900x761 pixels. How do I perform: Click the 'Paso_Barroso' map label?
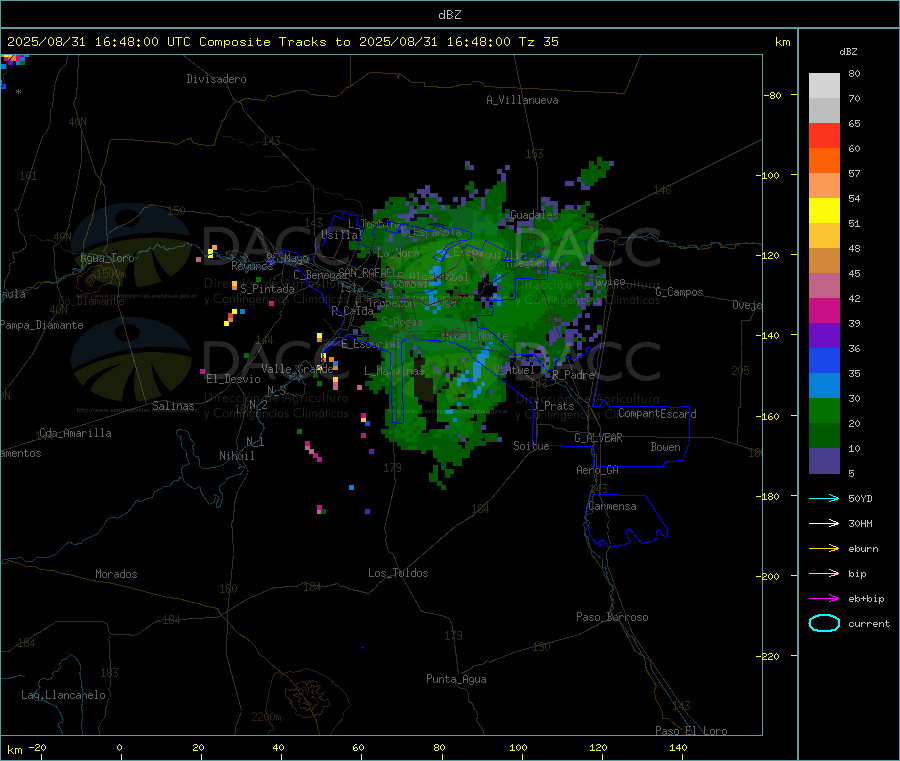(x=612, y=618)
